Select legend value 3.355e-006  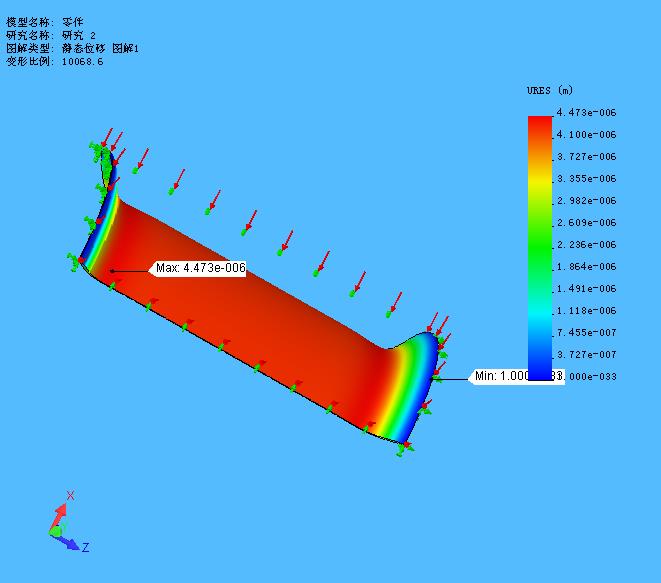586,178
